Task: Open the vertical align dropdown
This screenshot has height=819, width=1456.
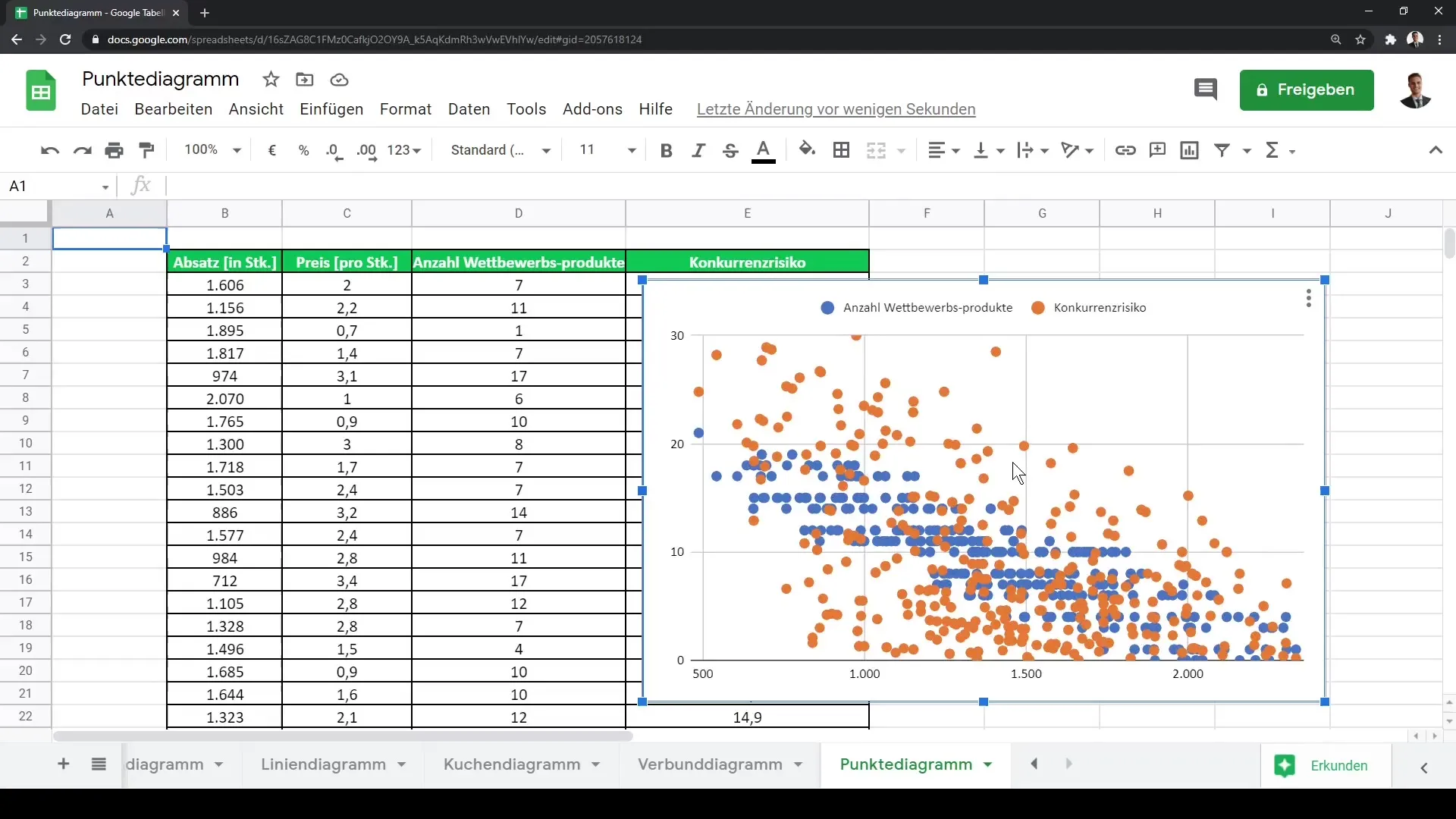Action: point(989,150)
